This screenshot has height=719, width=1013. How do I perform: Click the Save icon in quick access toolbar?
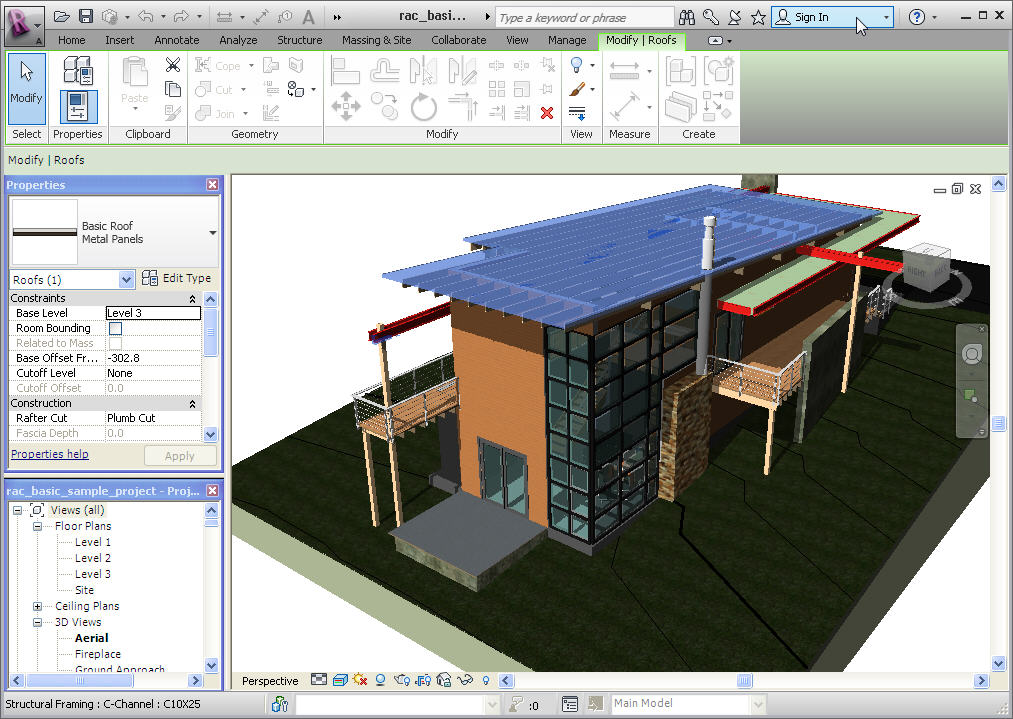tap(86, 17)
